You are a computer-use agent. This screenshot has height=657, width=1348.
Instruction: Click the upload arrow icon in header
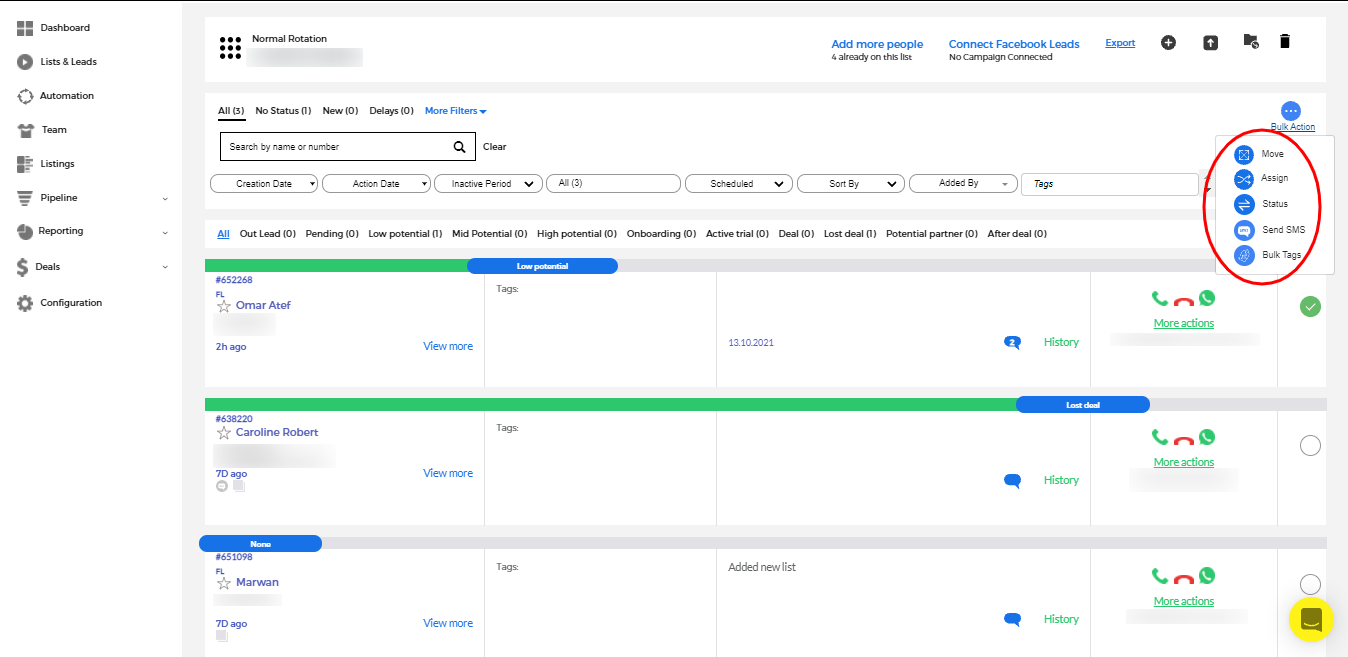(1210, 42)
